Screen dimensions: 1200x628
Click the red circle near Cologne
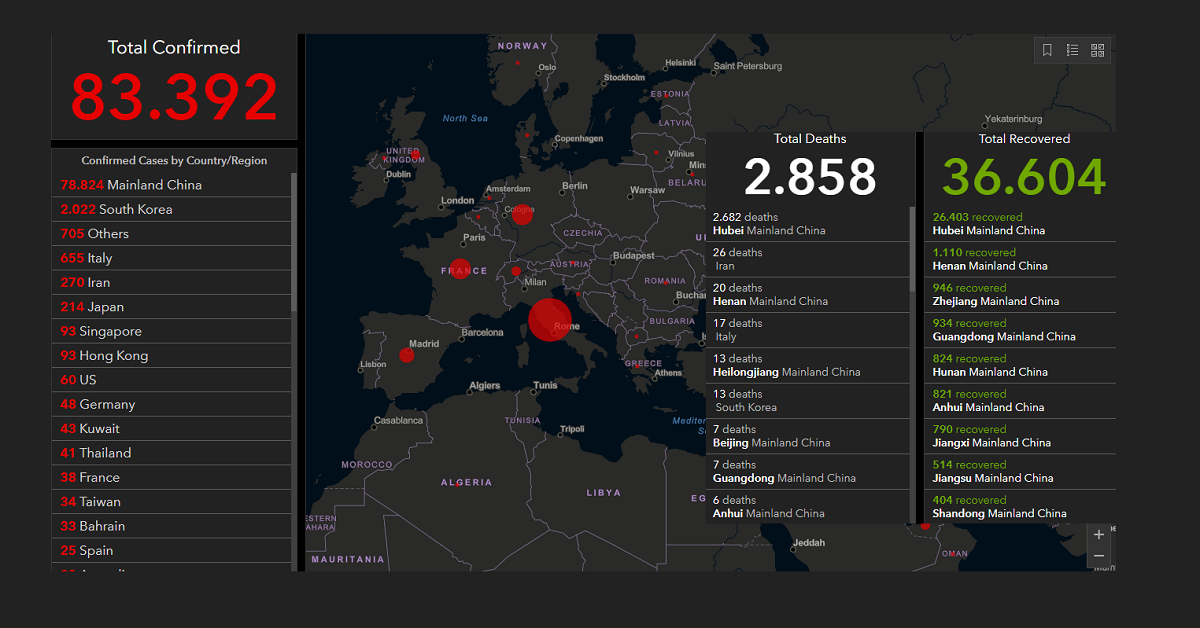tap(522, 214)
